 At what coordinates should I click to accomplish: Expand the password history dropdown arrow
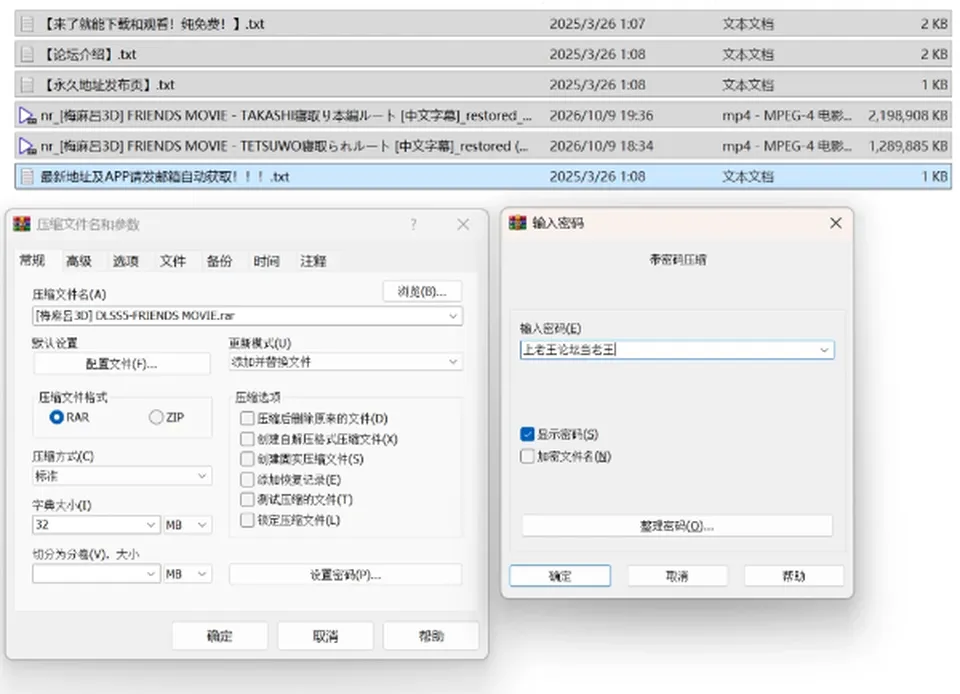824,349
